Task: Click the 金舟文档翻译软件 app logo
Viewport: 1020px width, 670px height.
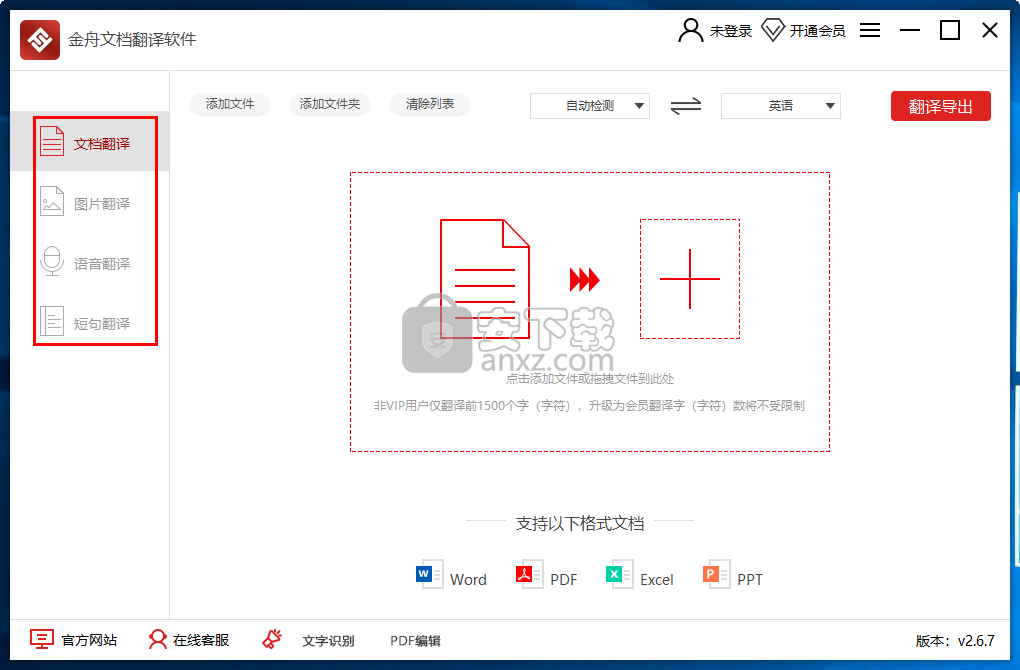Action: point(40,40)
